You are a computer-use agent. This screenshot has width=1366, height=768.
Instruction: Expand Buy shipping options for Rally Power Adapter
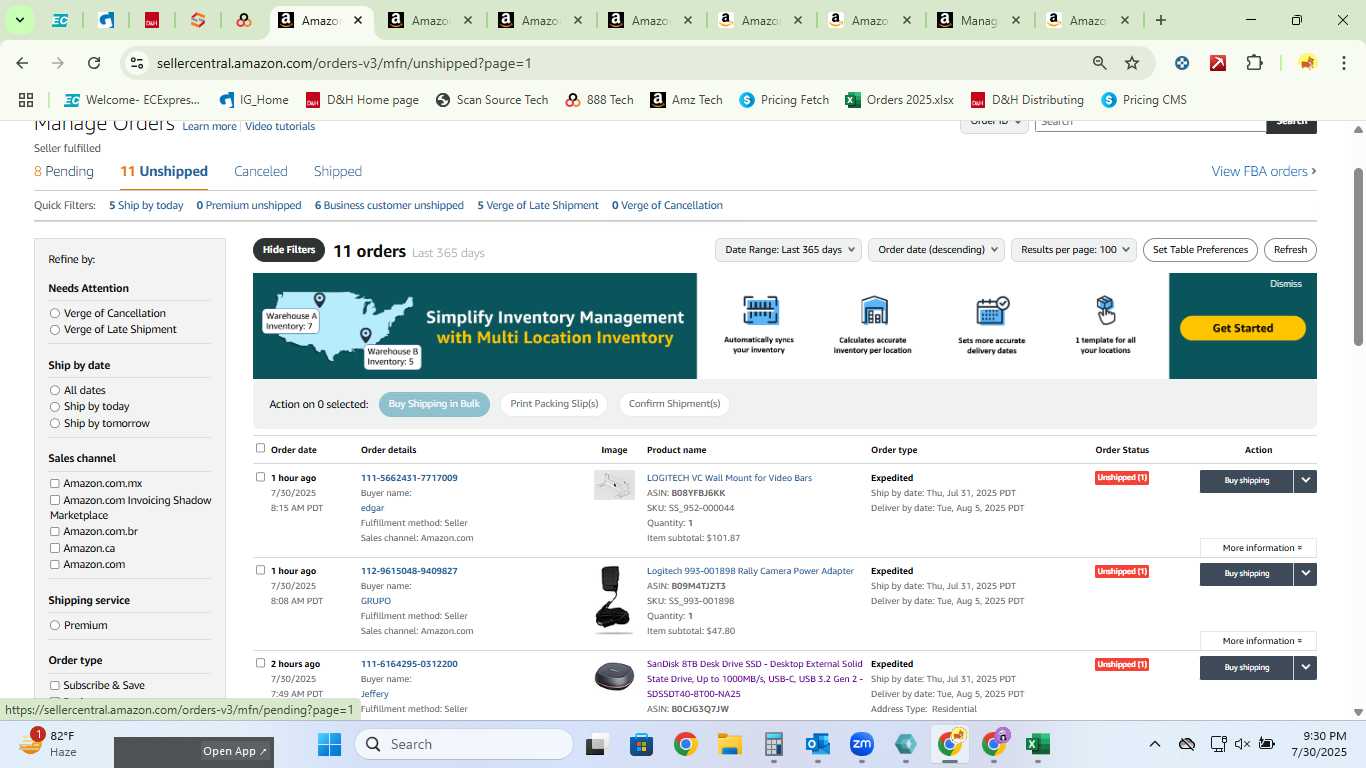point(1305,573)
